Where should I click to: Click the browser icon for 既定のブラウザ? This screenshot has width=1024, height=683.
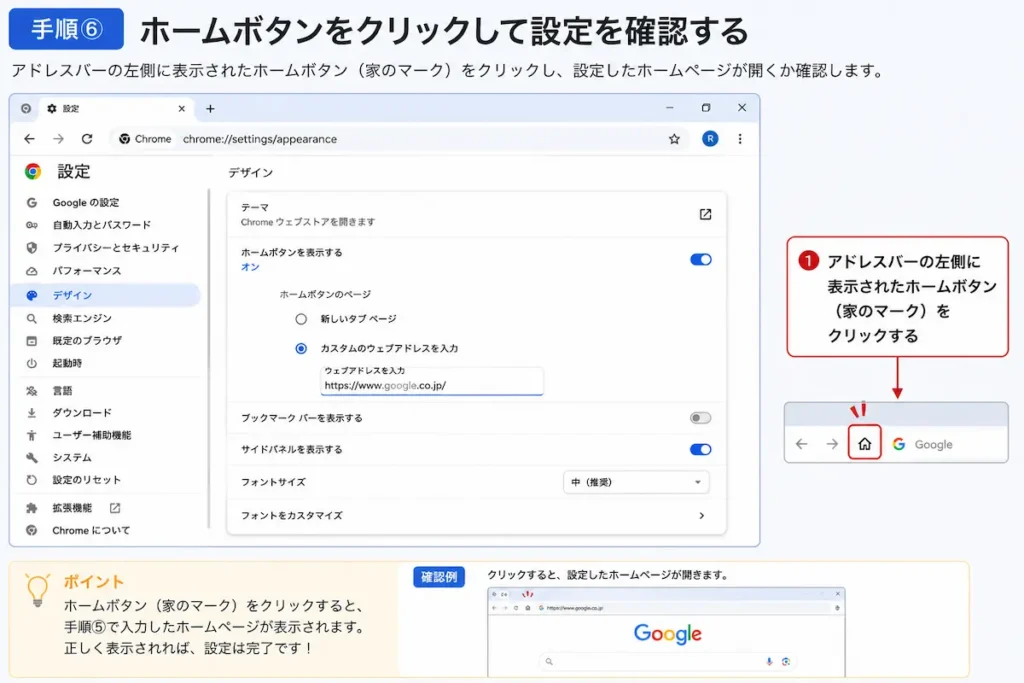(31, 341)
